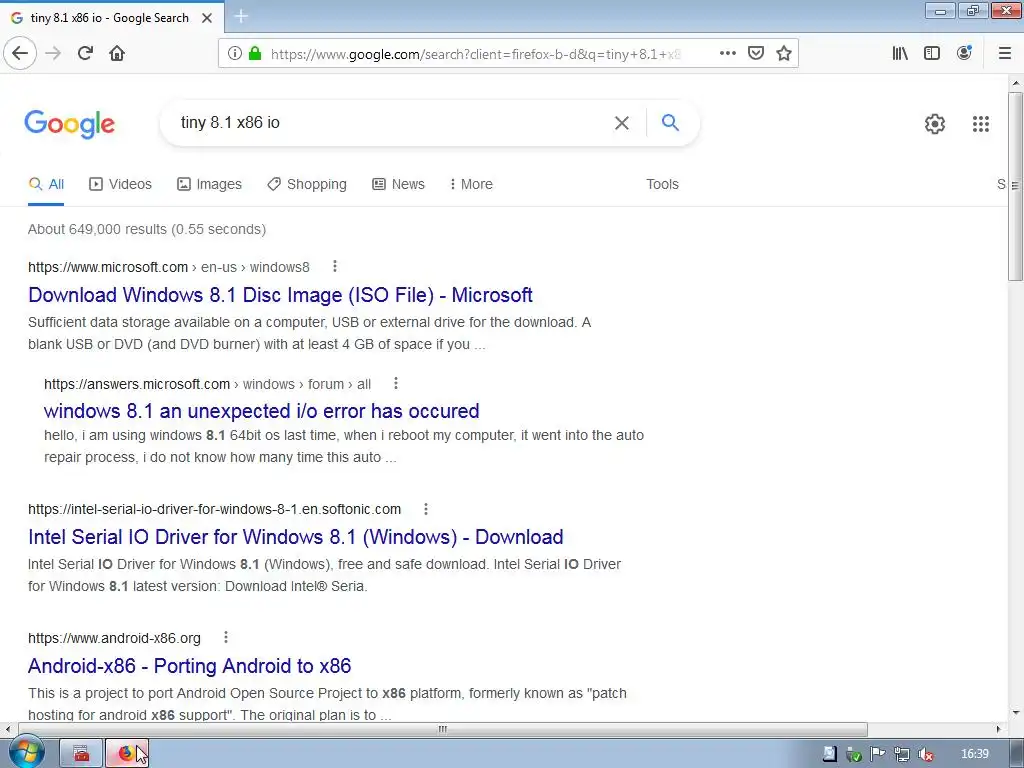Click the vertical scrollbar down arrow
1024x768 pixels.
tap(1016, 713)
